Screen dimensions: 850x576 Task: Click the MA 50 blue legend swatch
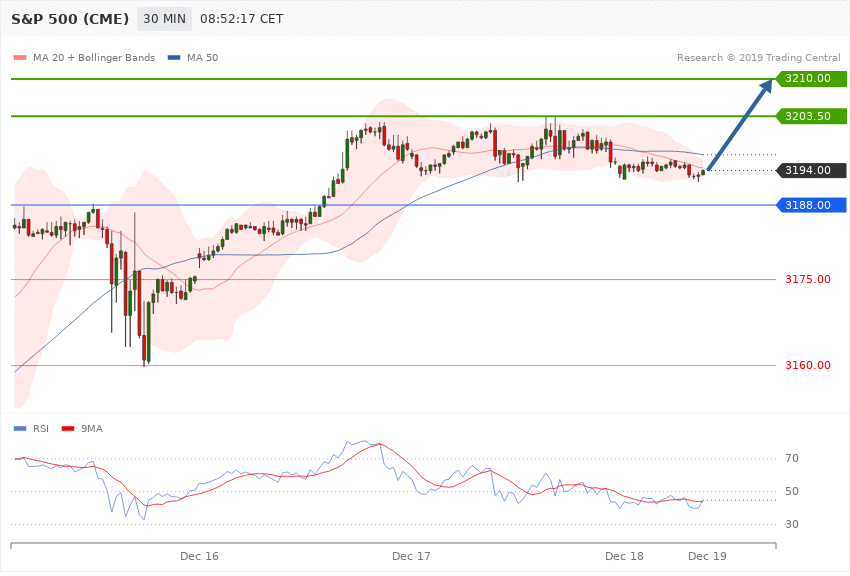[174, 57]
